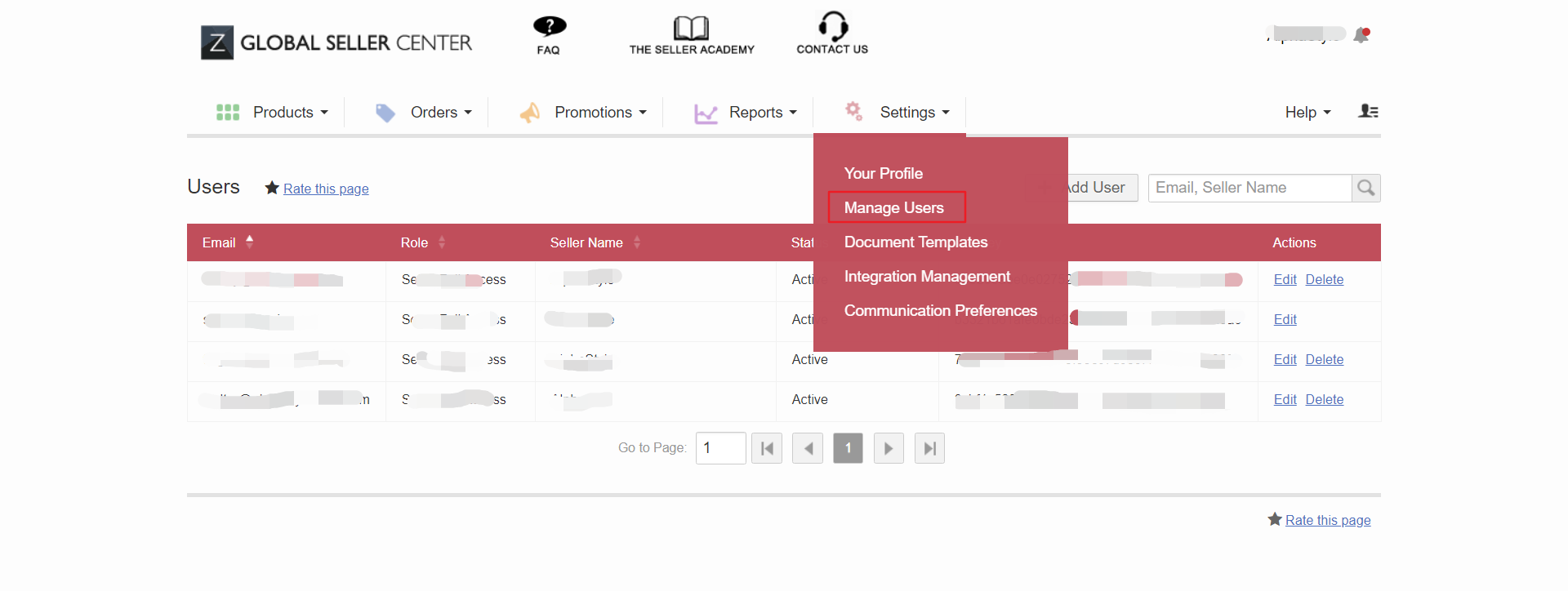Click the Orders tag icon
Image resolution: width=1568 pixels, height=591 pixels.
point(385,113)
